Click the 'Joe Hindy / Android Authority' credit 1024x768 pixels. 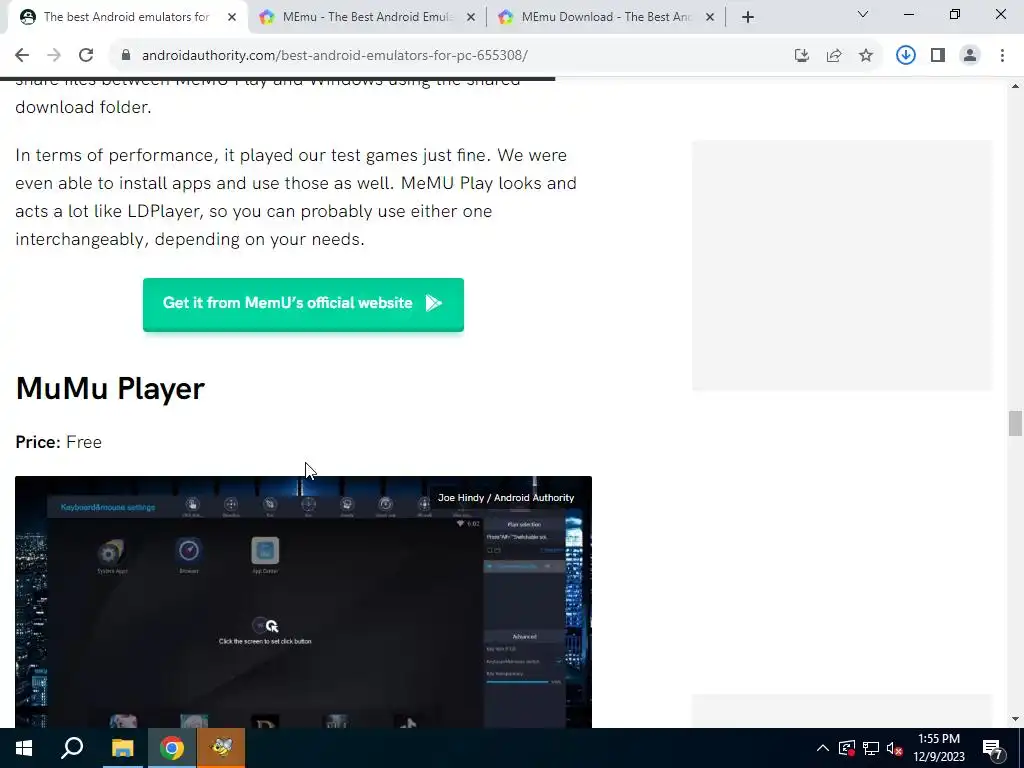point(506,498)
